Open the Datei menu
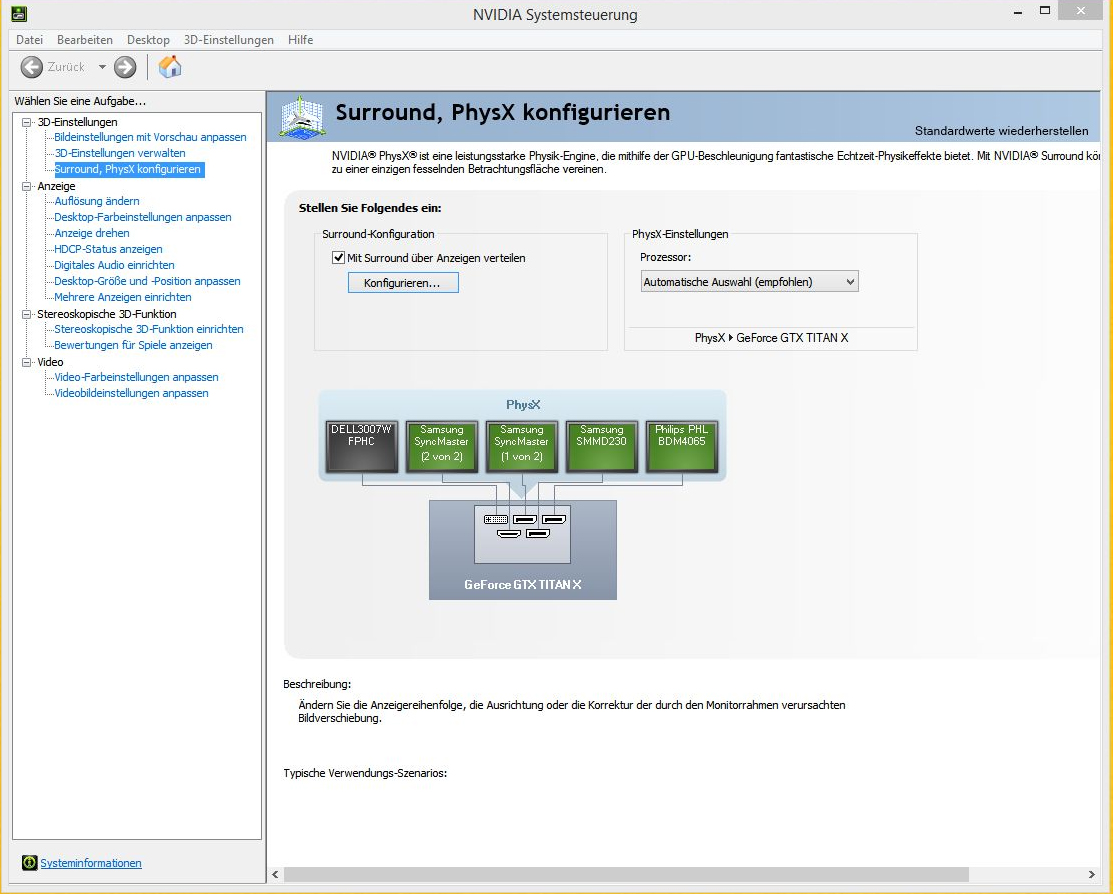This screenshot has width=1113, height=894. point(30,40)
